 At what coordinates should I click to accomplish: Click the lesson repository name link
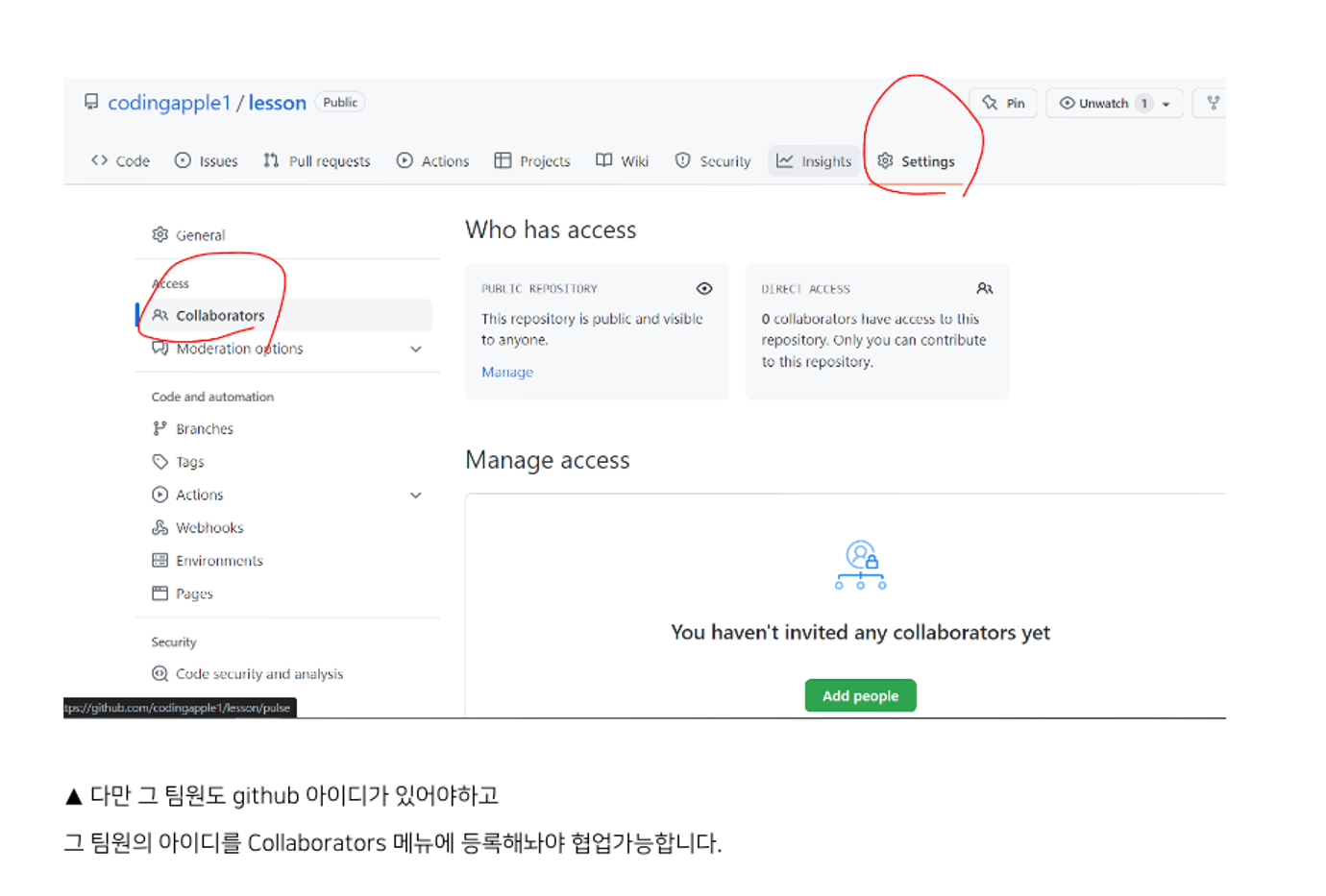point(277,103)
